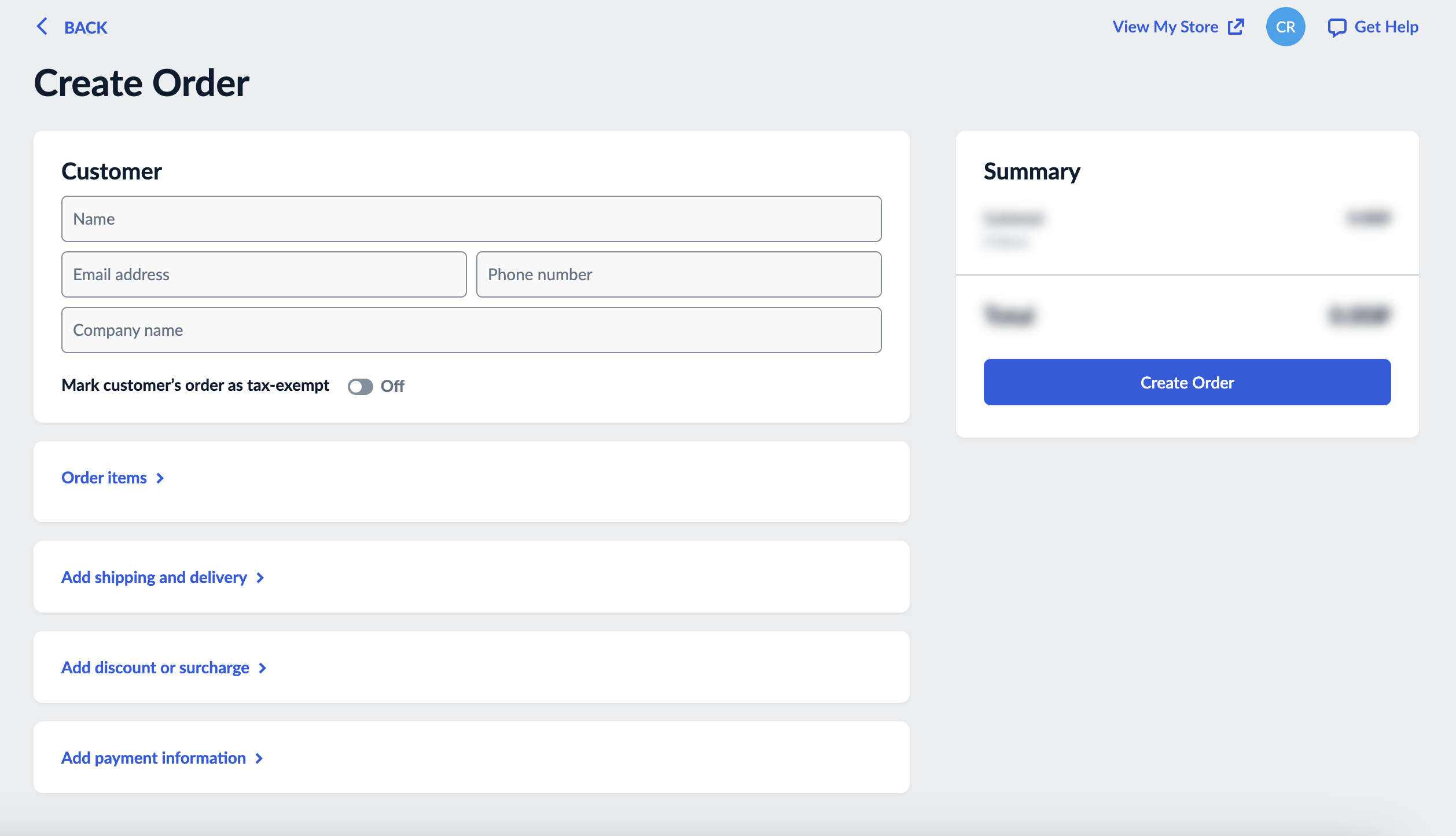1456x836 pixels.
Task: Focus the customer Name field
Action: [x=471, y=219]
